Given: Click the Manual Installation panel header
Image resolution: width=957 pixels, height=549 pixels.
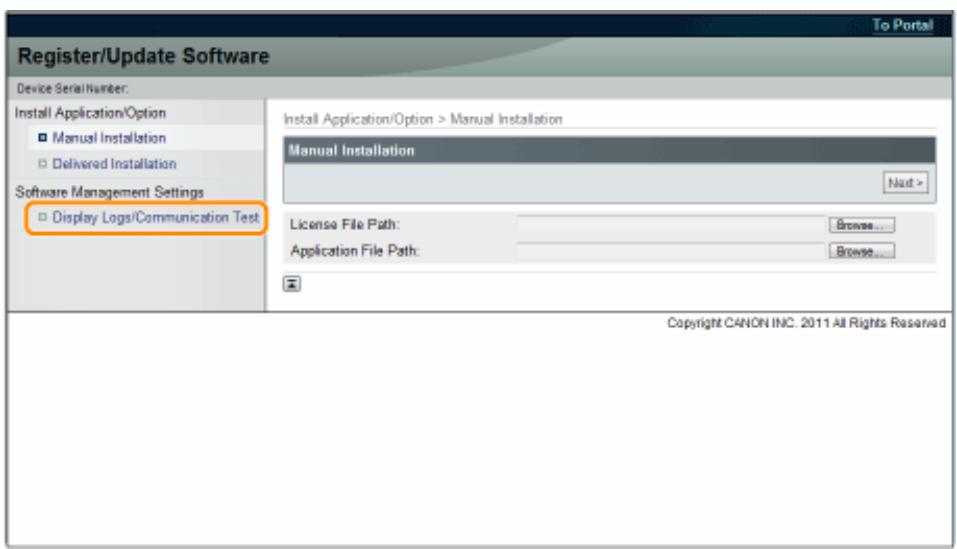Looking at the screenshot, I should 609,150.
